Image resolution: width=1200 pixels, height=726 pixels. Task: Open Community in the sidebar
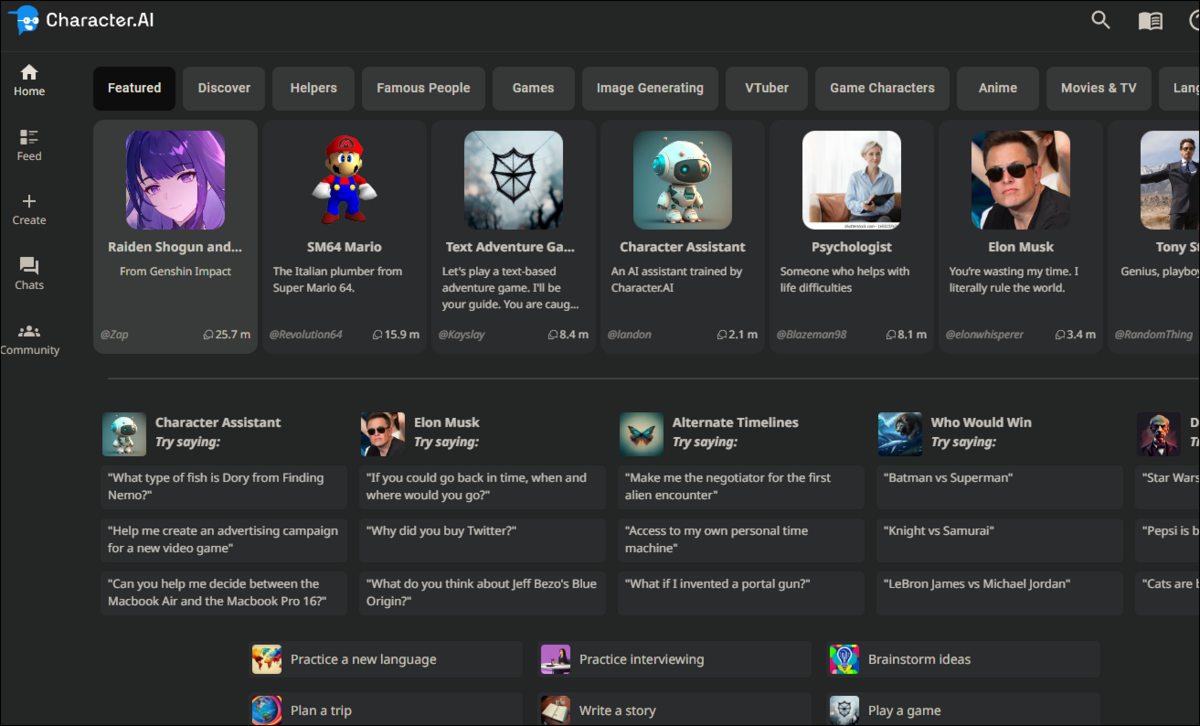(x=29, y=340)
